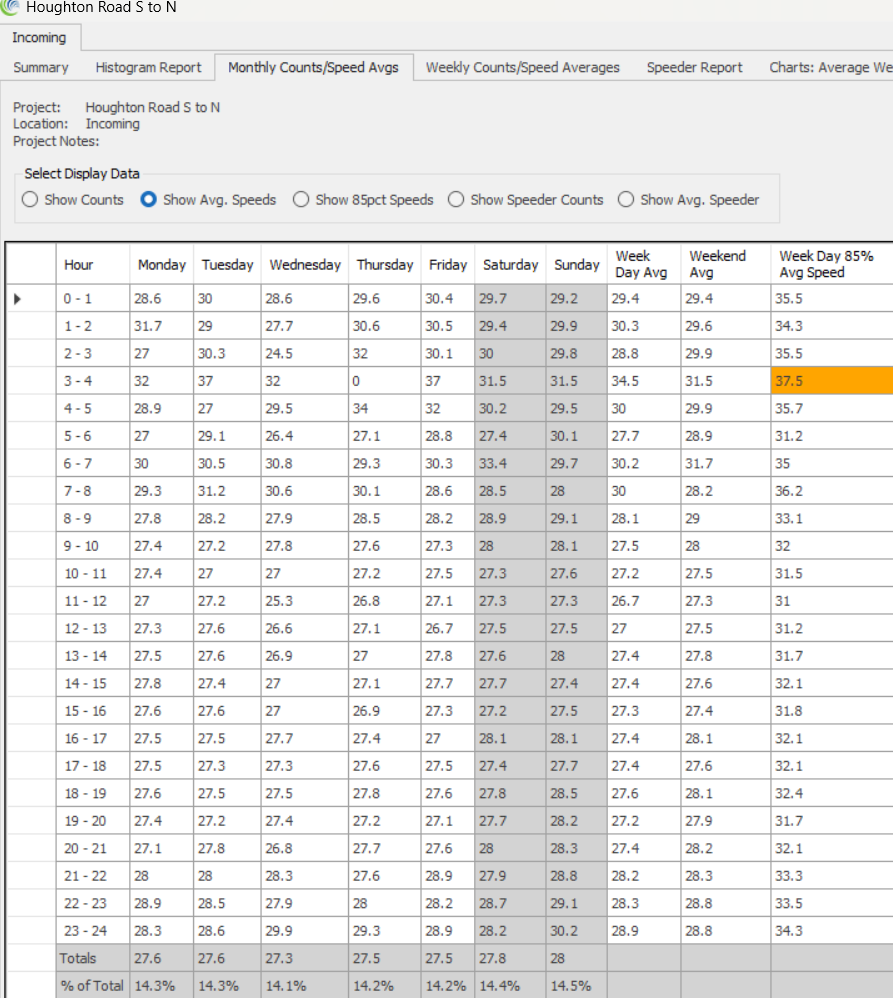The image size is (893, 998).
Task: Select the Incoming top-level tab
Action: pos(39,38)
